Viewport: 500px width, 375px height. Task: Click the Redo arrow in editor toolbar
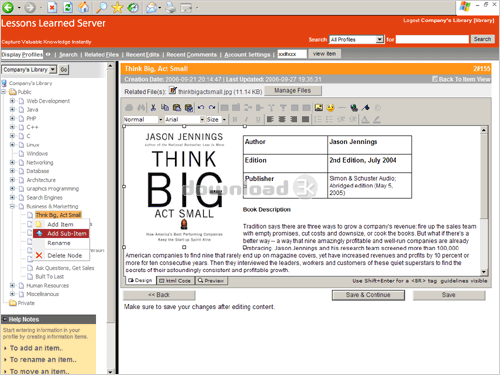212,107
